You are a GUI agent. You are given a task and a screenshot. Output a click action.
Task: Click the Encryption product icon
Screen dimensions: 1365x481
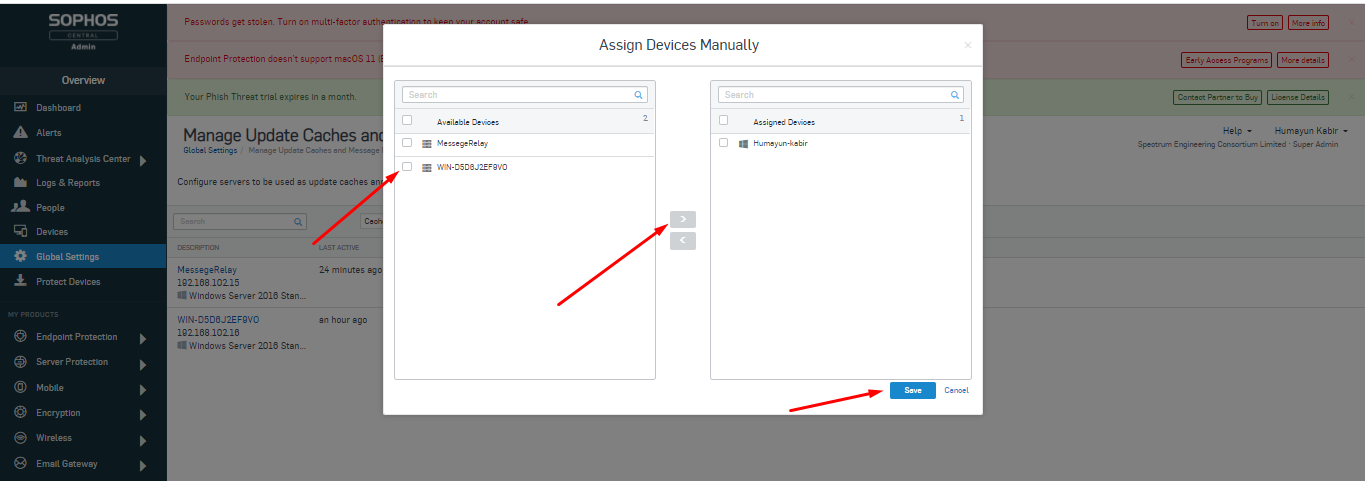coord(20,412)
